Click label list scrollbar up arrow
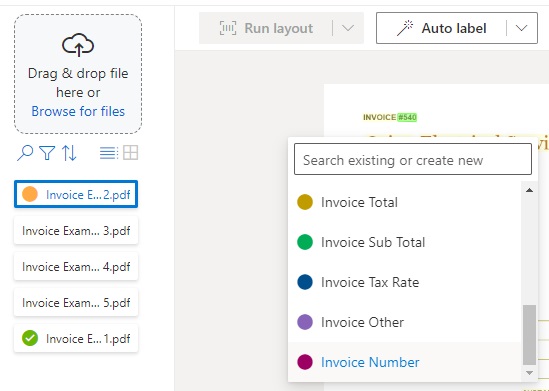The height and width of the screenshot is (391, 549). pos(529,190)
